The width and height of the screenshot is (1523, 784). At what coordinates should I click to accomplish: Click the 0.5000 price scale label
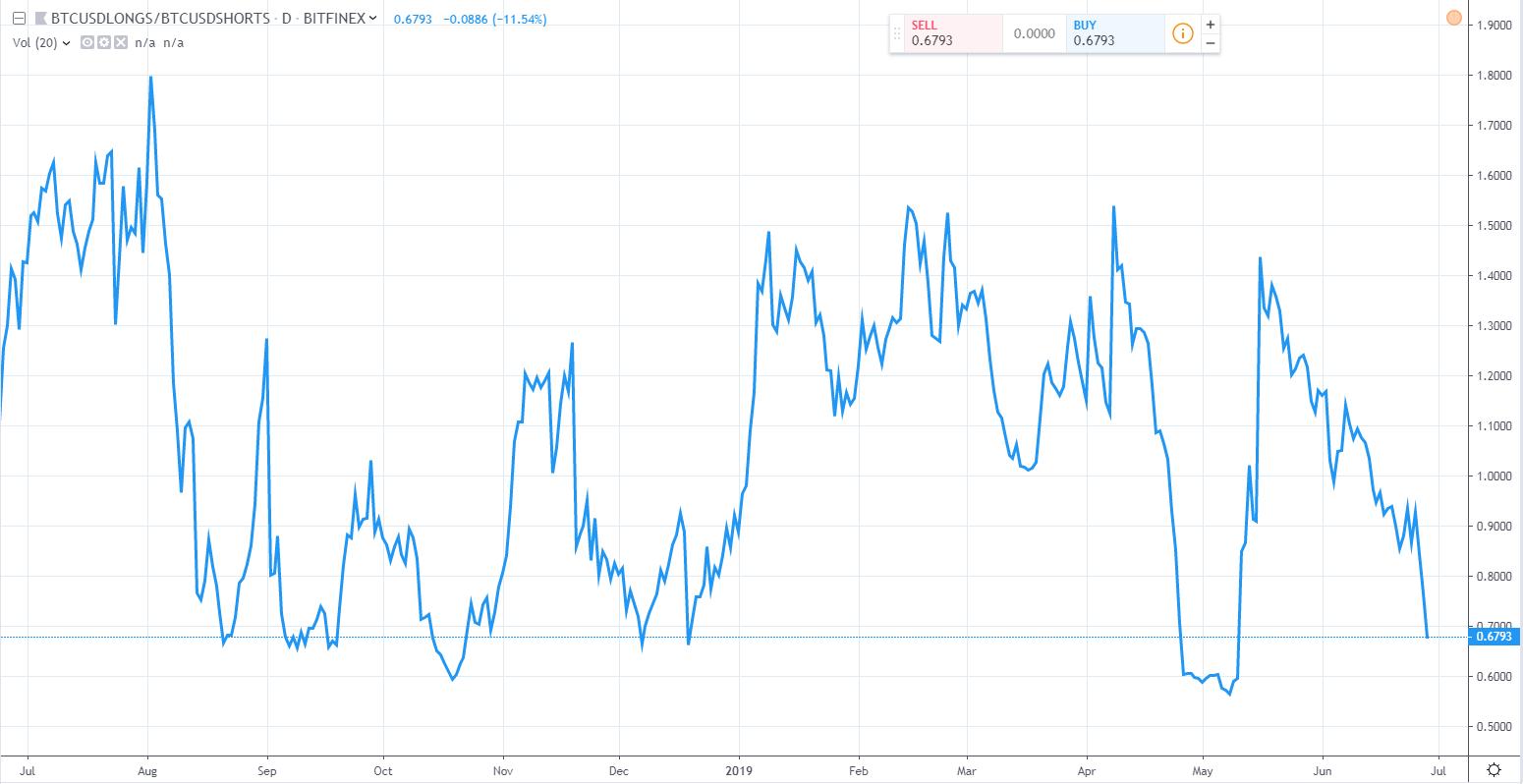click(1494, 727)
